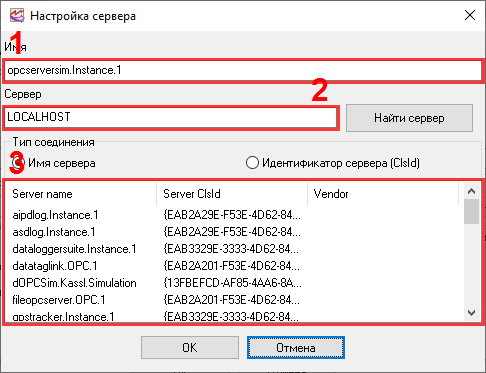Confirm settings with the OK button
The height and width of the screenshot is (373, 486).
click(x=190, y=348)
